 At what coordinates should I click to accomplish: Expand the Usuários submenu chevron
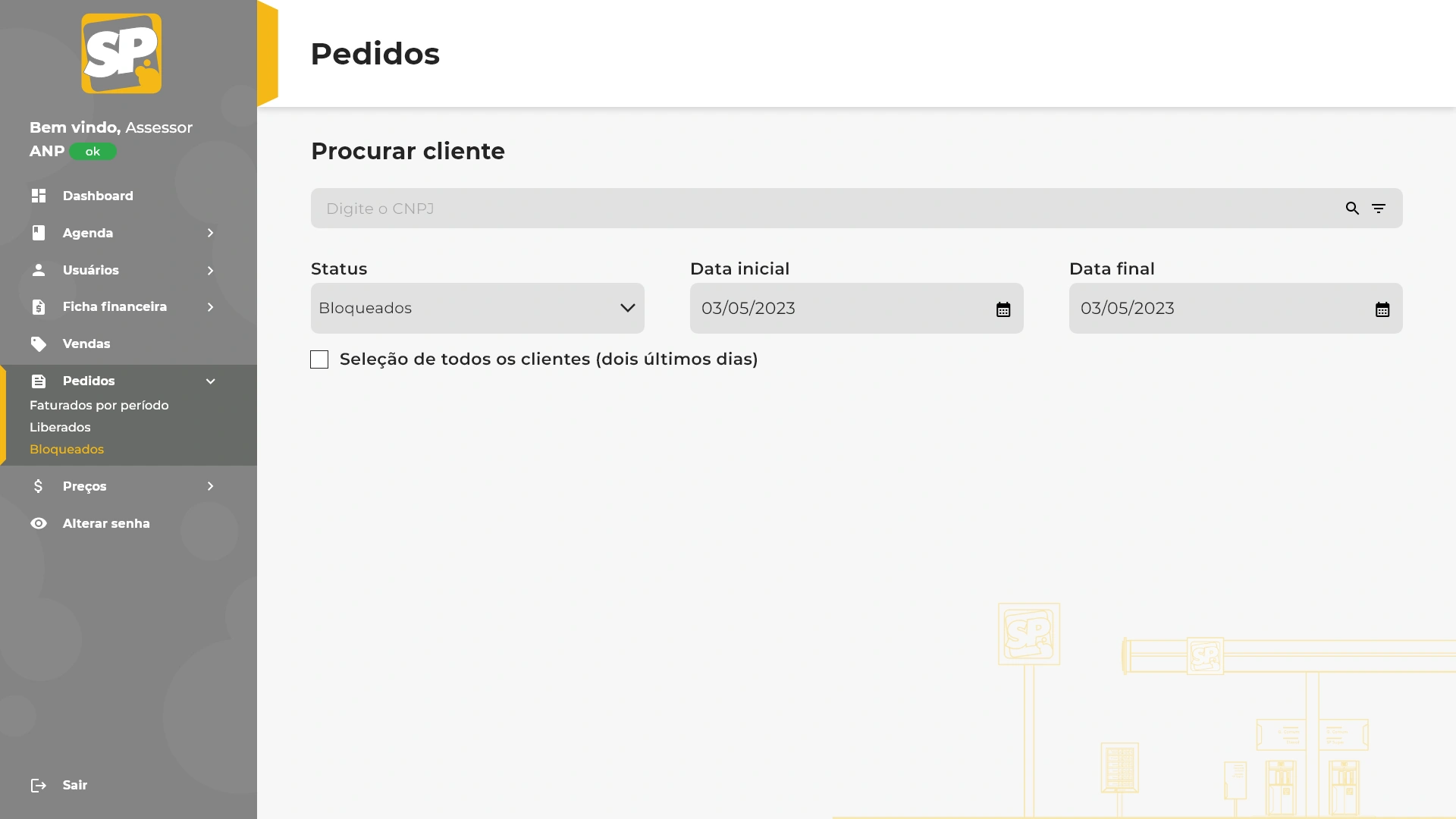211,271
